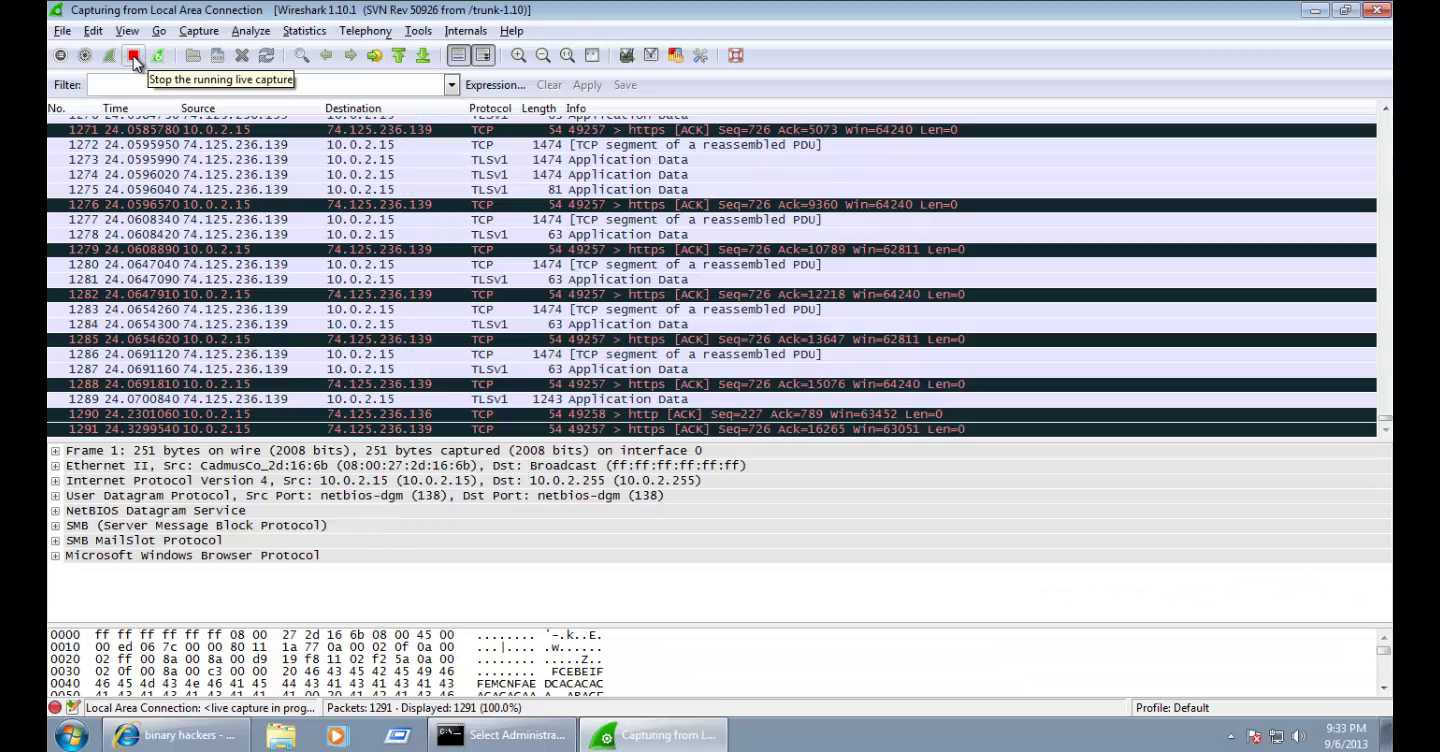Expand the Ethernet II packet detail row

(x=54, y=464)
